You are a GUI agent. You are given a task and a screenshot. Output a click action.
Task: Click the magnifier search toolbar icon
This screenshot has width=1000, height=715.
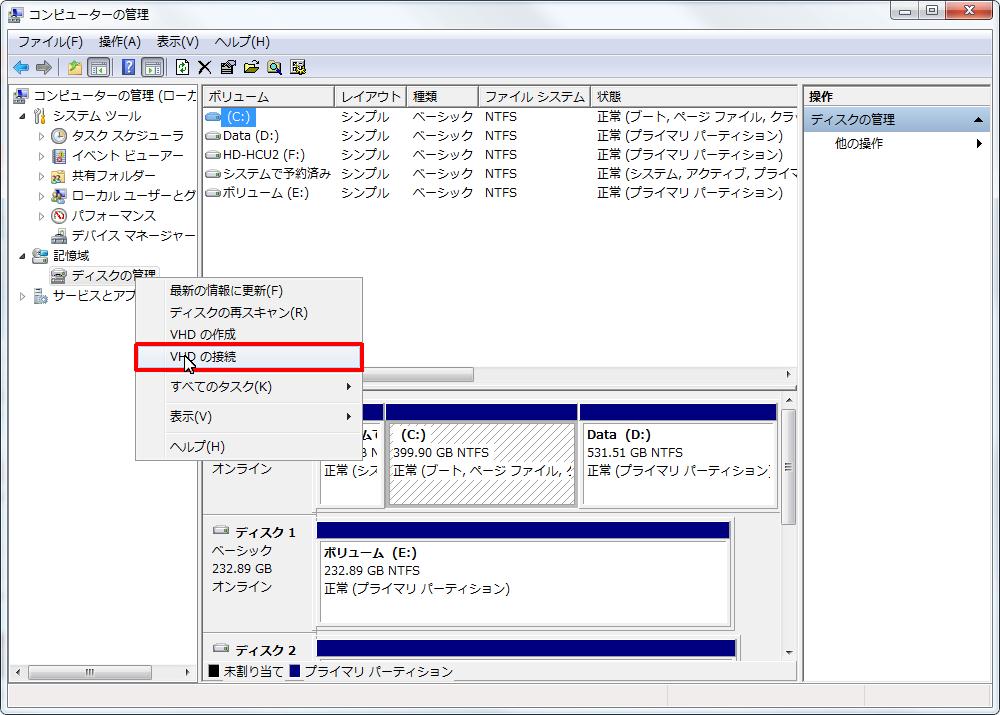(274, 67)
